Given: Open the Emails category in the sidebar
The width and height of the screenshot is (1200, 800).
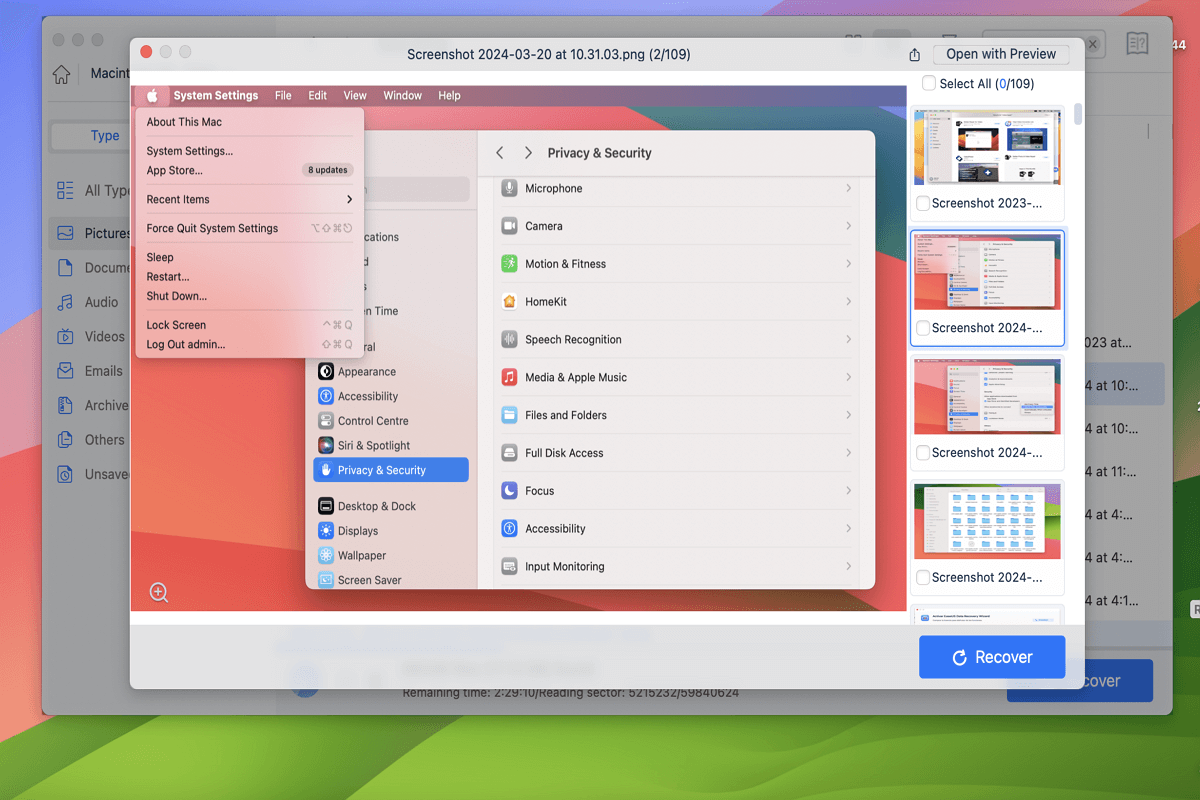Looking at the screenshot, I should (96, 371).
